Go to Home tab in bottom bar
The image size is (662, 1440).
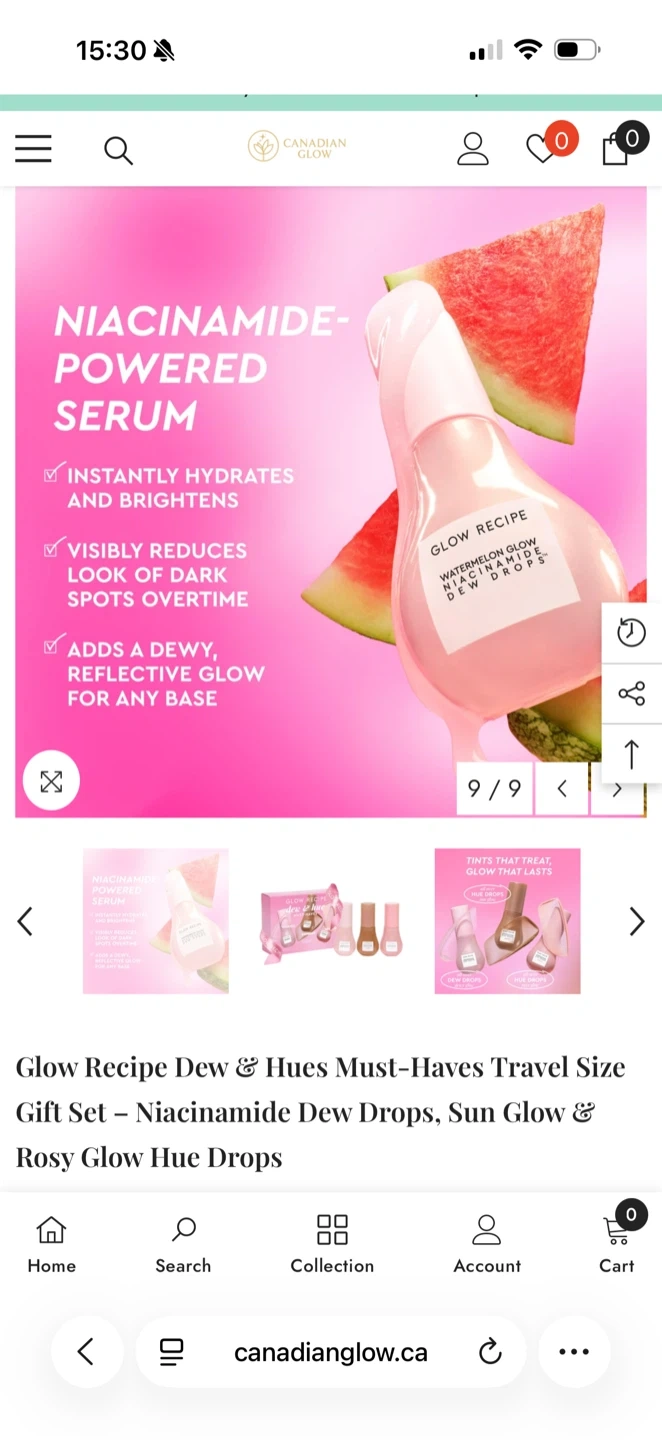[51, 1244]
